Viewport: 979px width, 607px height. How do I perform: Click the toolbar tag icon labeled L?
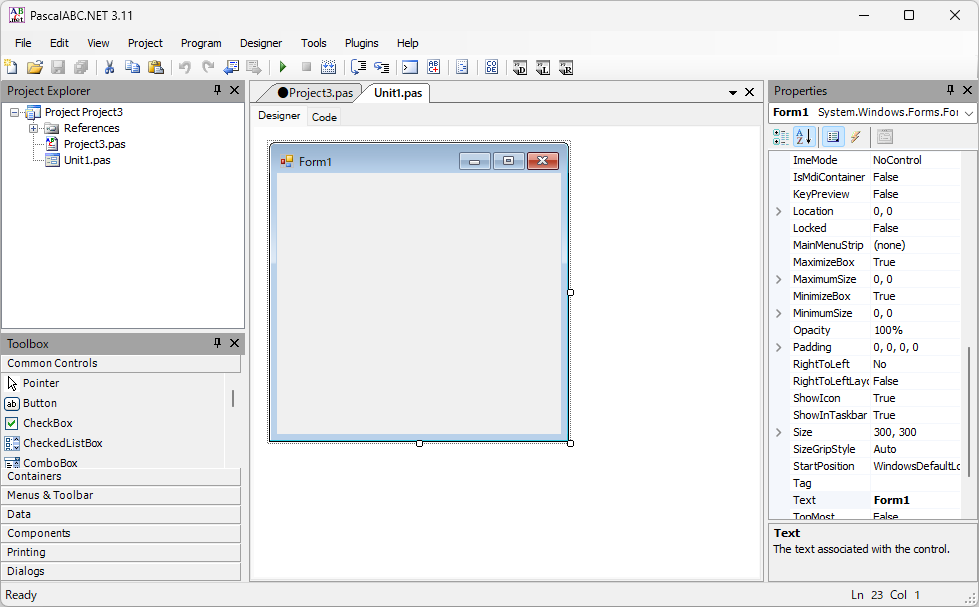tap(543, 67)
